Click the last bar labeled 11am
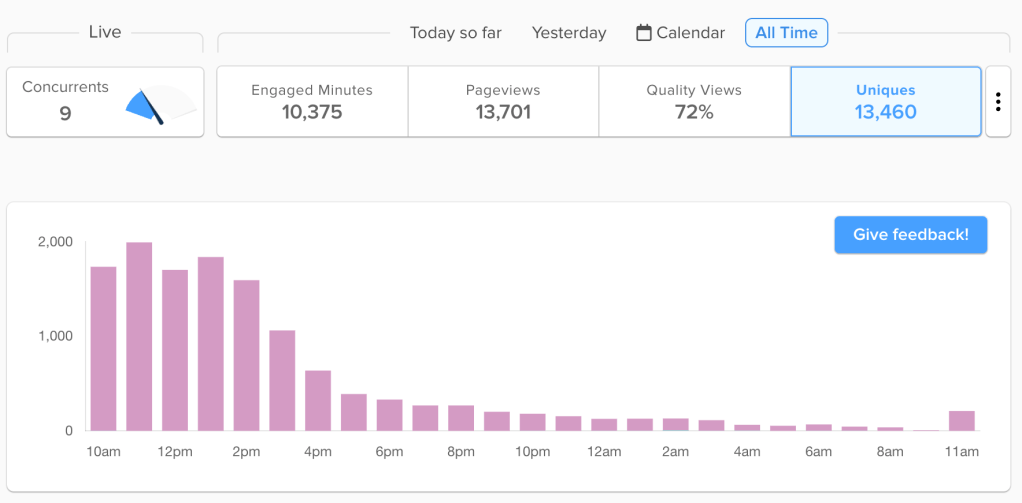1022x503 pixels. [x=961, y=420]
